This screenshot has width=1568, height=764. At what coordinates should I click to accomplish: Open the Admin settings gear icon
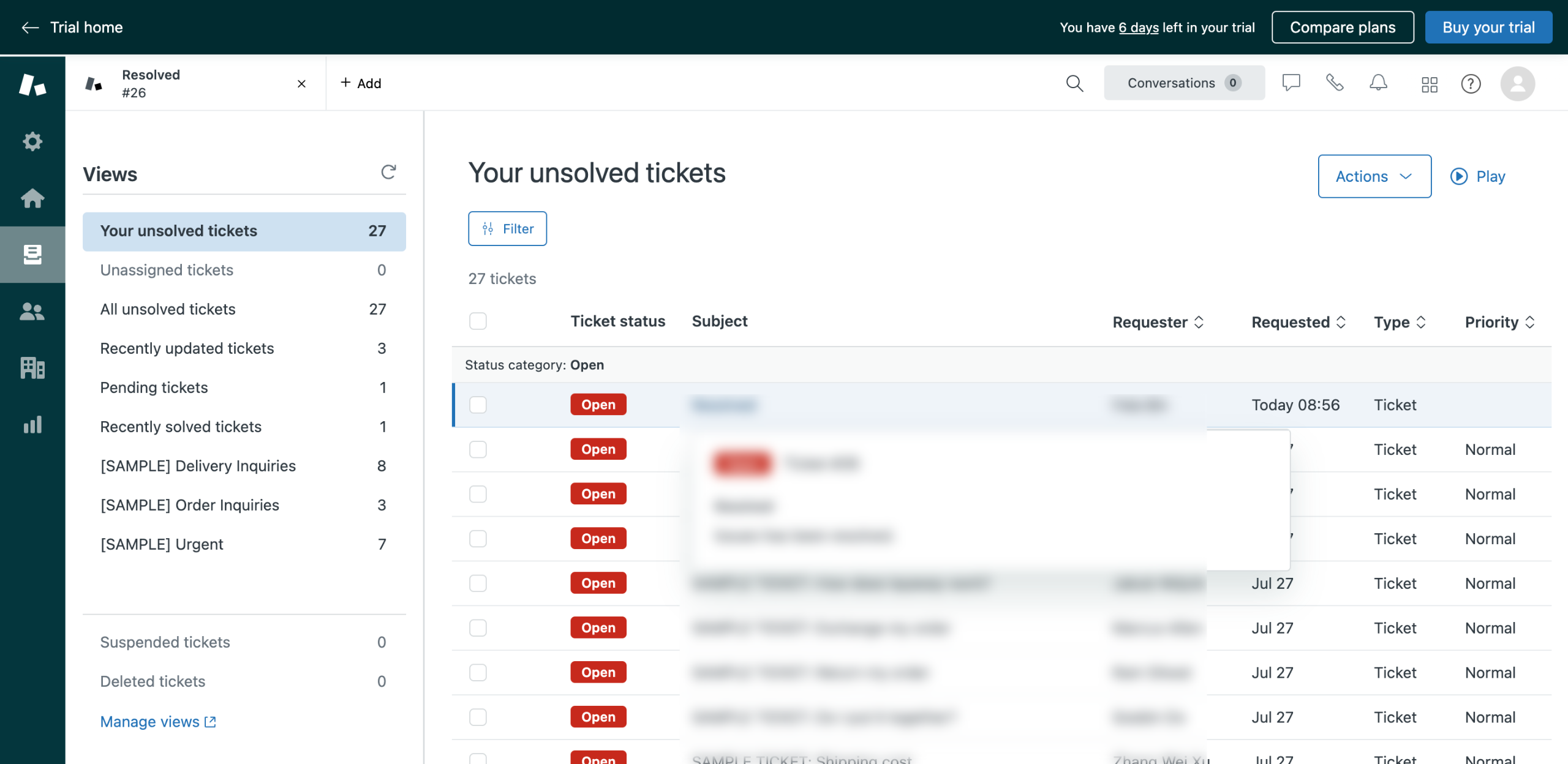[x=32, y=141]
